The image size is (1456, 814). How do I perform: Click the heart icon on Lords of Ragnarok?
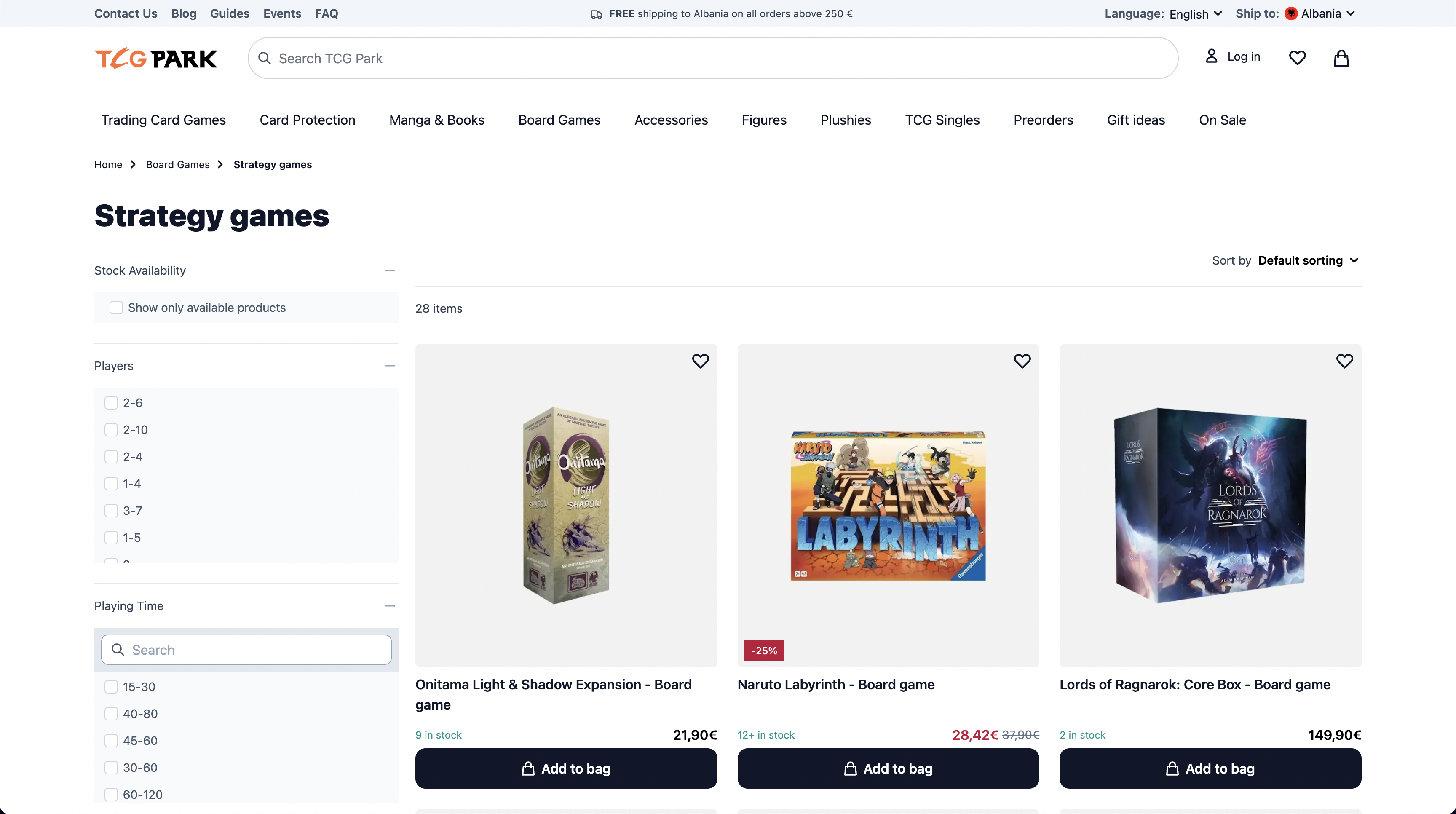[x=1344, y=361]
